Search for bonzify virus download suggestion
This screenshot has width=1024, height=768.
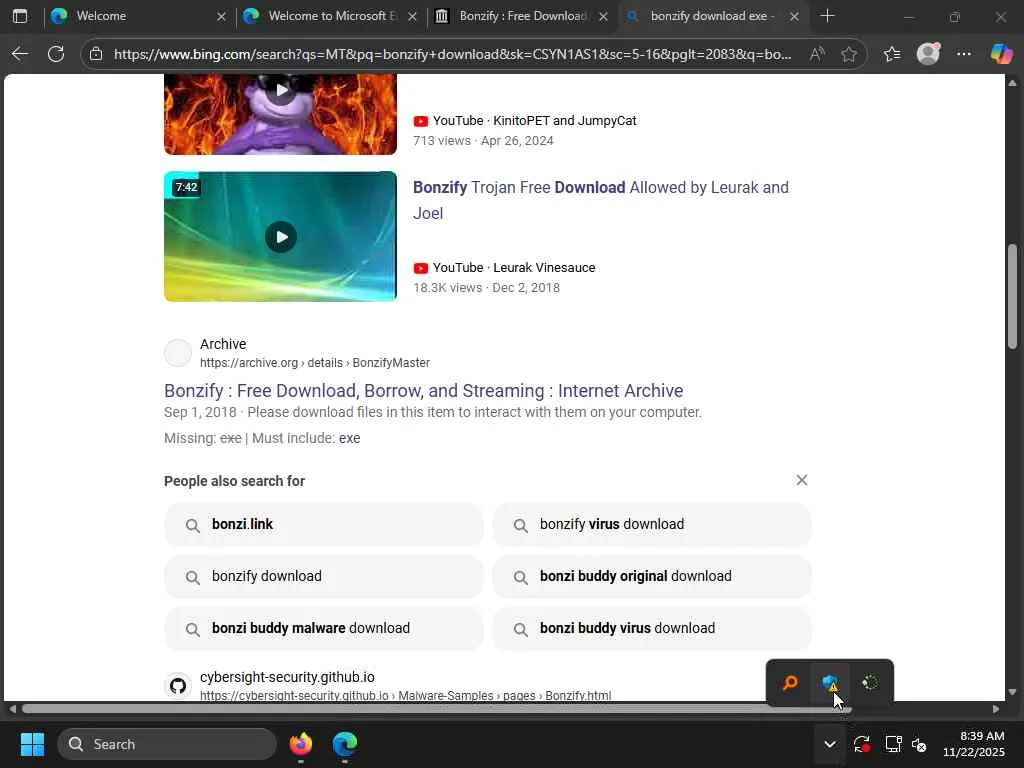[x=652, y=524]
